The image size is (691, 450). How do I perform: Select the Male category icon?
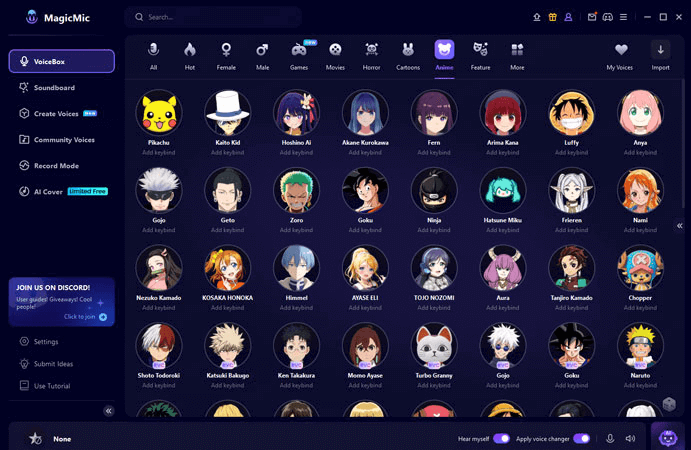(263, 50)
